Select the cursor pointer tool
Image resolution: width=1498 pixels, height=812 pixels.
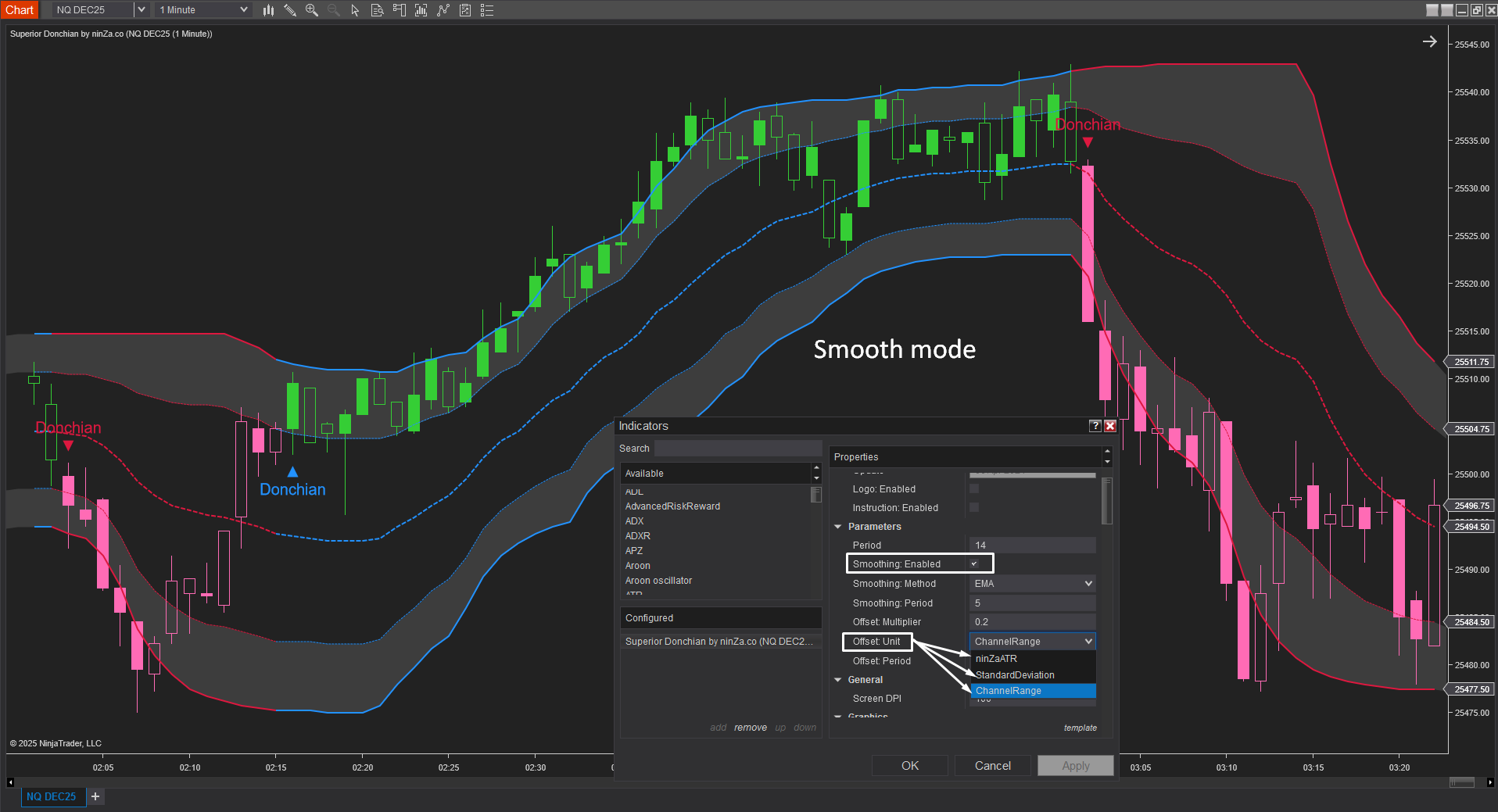tap(355, 10)
